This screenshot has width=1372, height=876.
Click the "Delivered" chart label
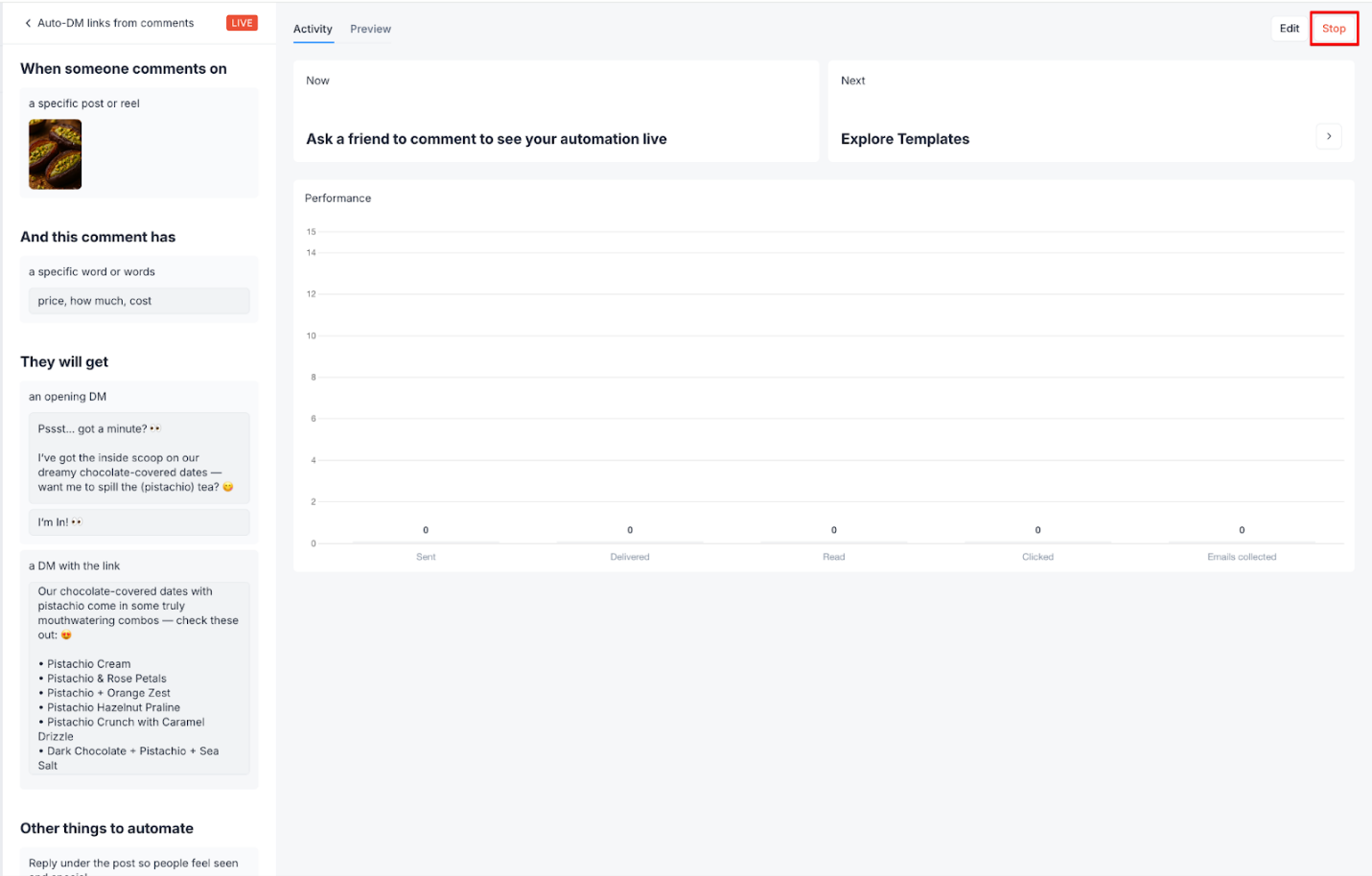[x=630, y=557]
